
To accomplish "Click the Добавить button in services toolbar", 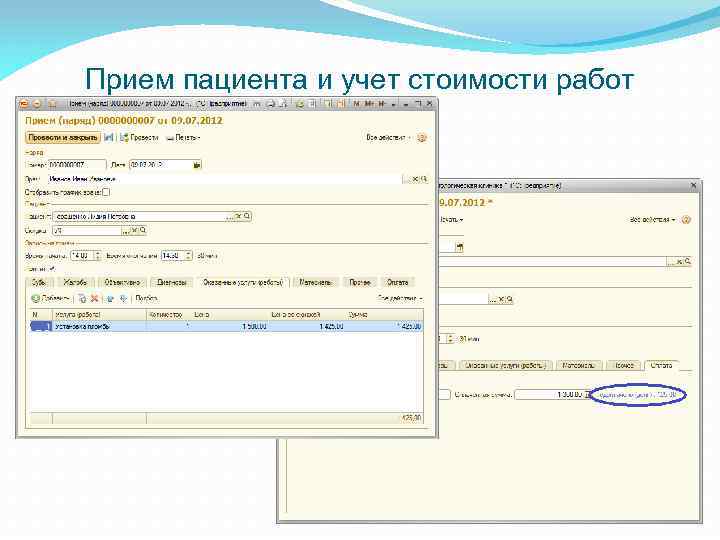I will (x=50, y=298).
